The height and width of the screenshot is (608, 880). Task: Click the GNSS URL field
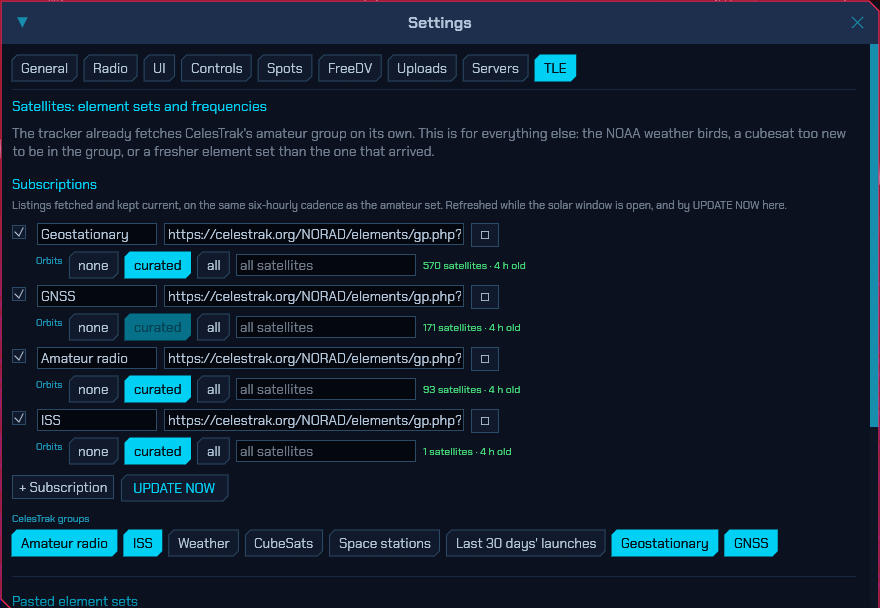pos(314,296)
